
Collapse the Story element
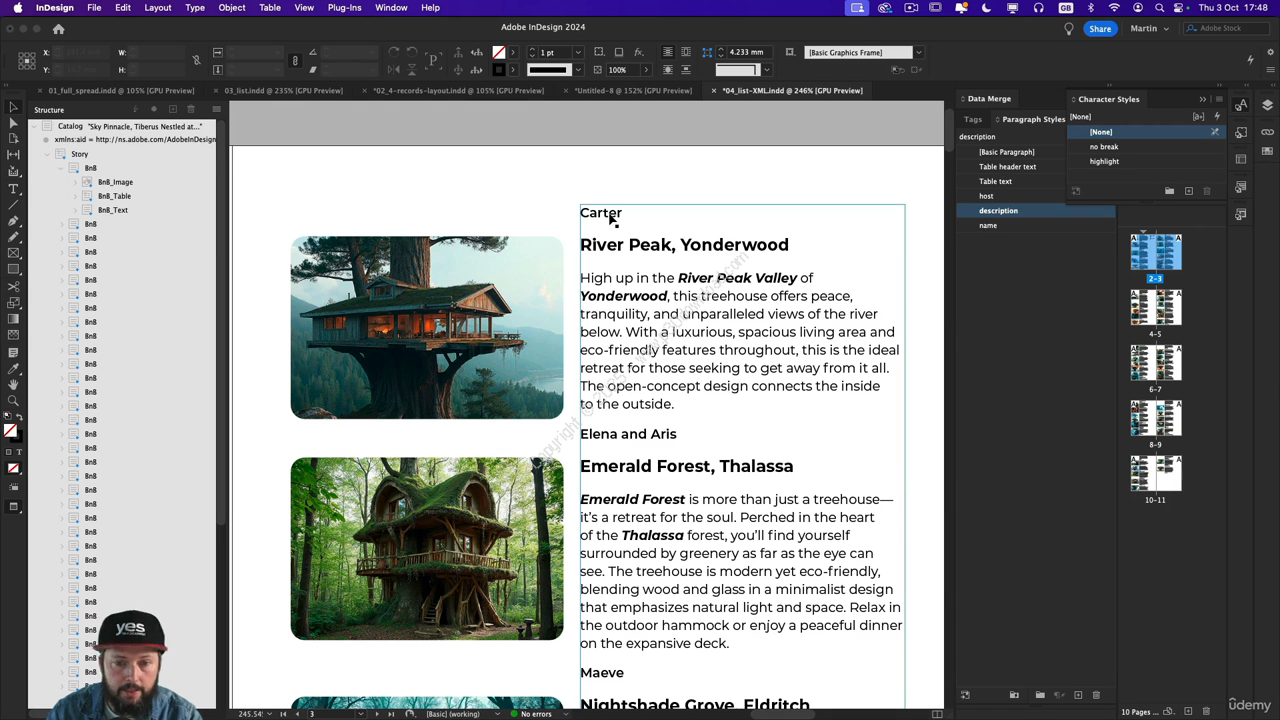47,154
